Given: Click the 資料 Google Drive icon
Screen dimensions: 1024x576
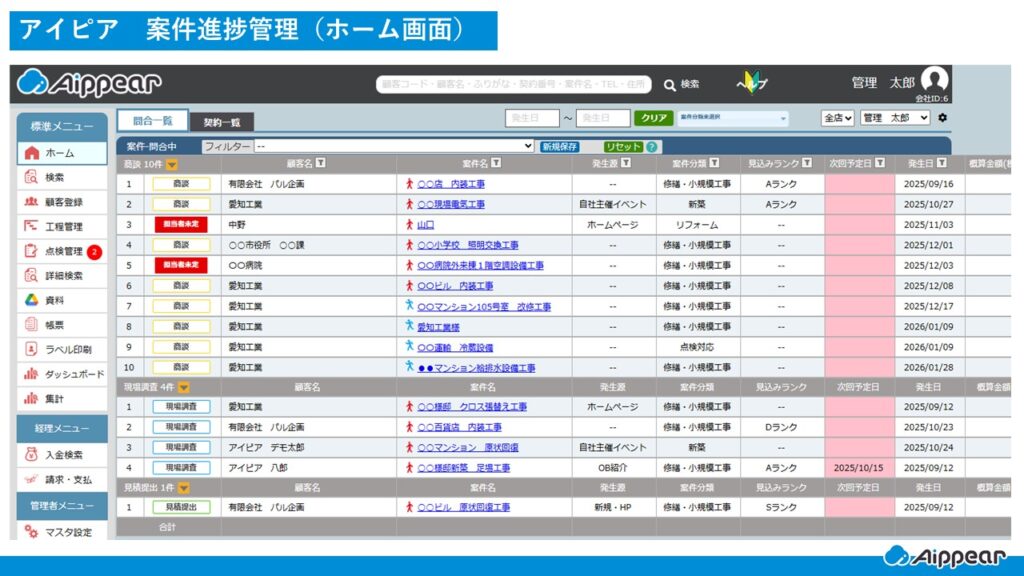Looking at the screenshot, I should [31, 300].
